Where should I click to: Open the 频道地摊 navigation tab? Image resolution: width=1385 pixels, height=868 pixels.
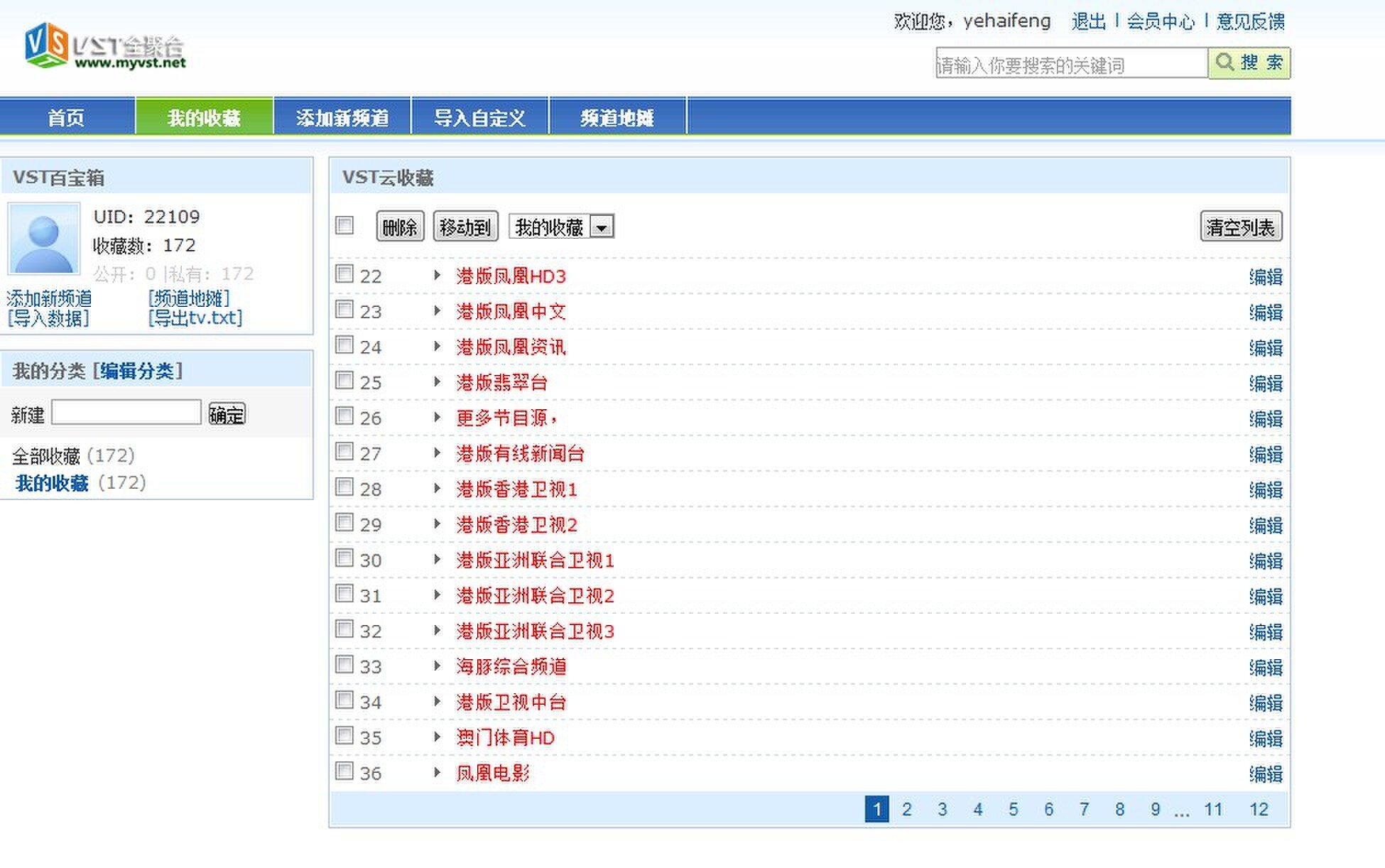tap(617, 117)
